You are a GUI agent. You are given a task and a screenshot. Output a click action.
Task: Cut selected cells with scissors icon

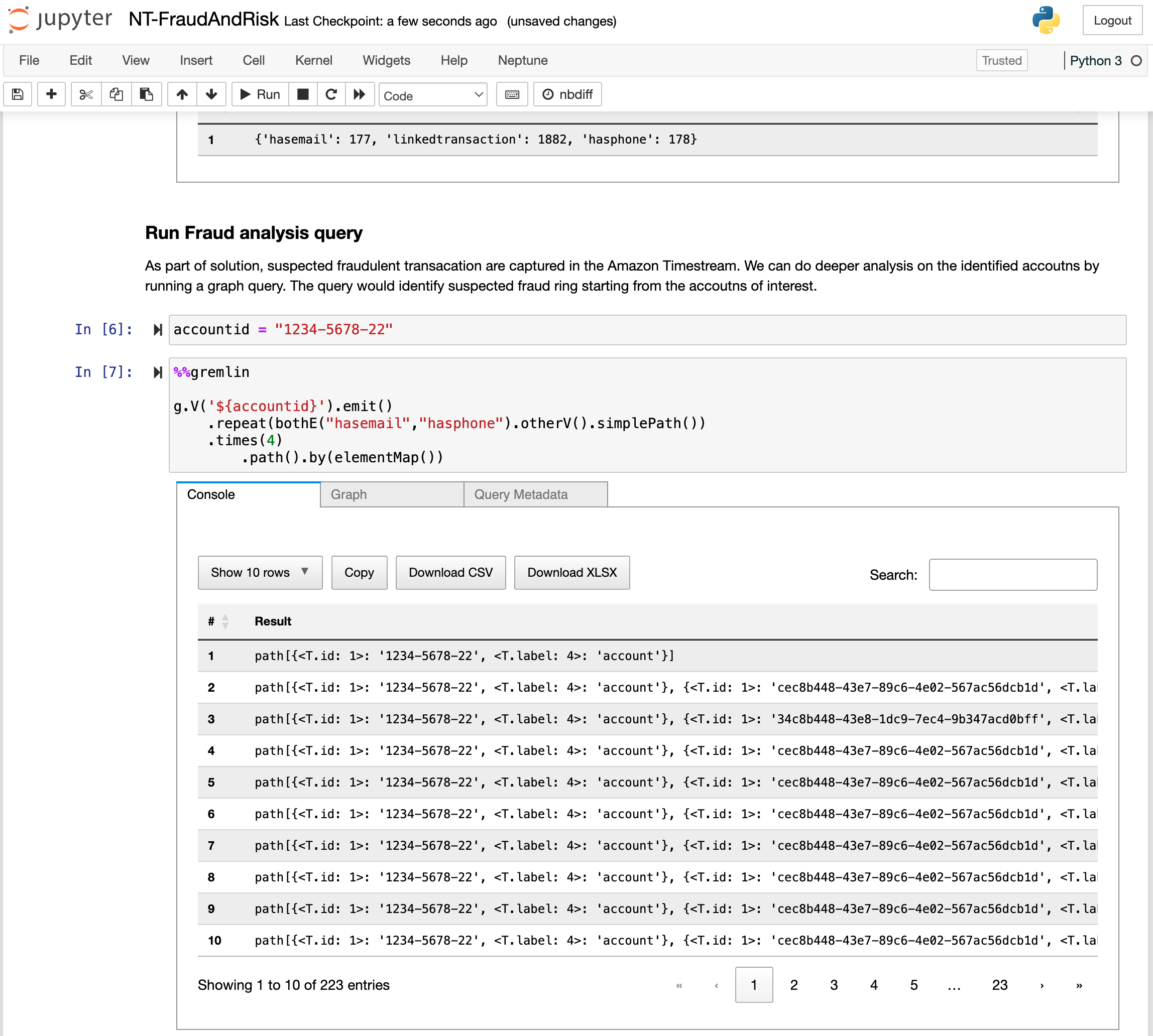click(x=86, y=94)
